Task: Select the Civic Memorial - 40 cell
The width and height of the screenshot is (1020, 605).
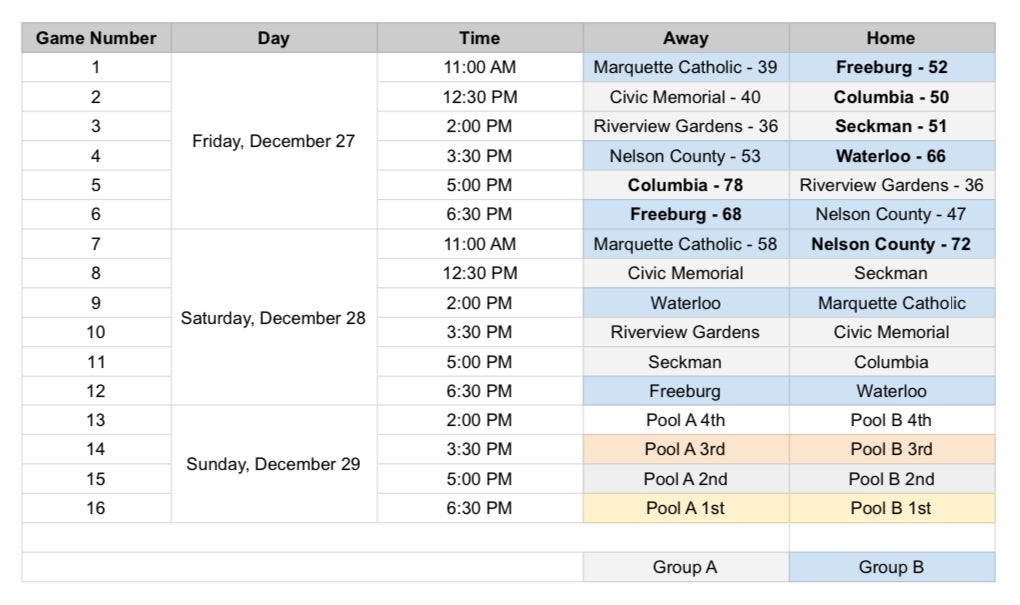Action: (685, 97)
